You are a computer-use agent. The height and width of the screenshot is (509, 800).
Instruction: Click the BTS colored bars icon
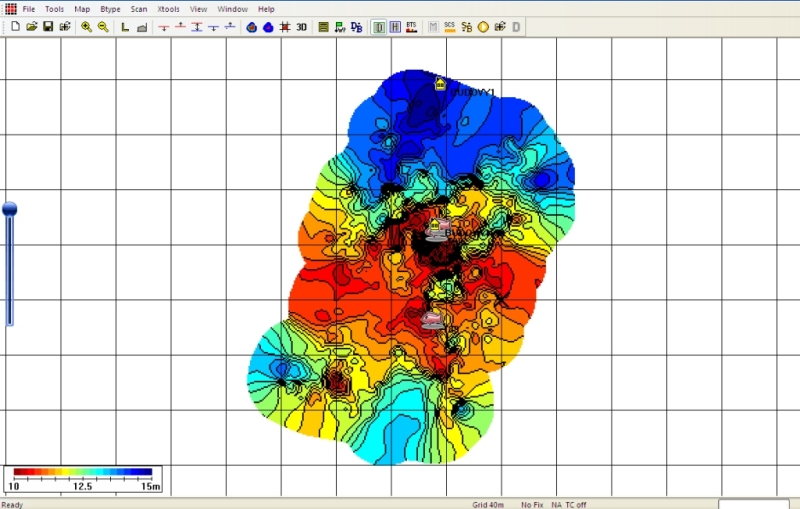point(412,27)
